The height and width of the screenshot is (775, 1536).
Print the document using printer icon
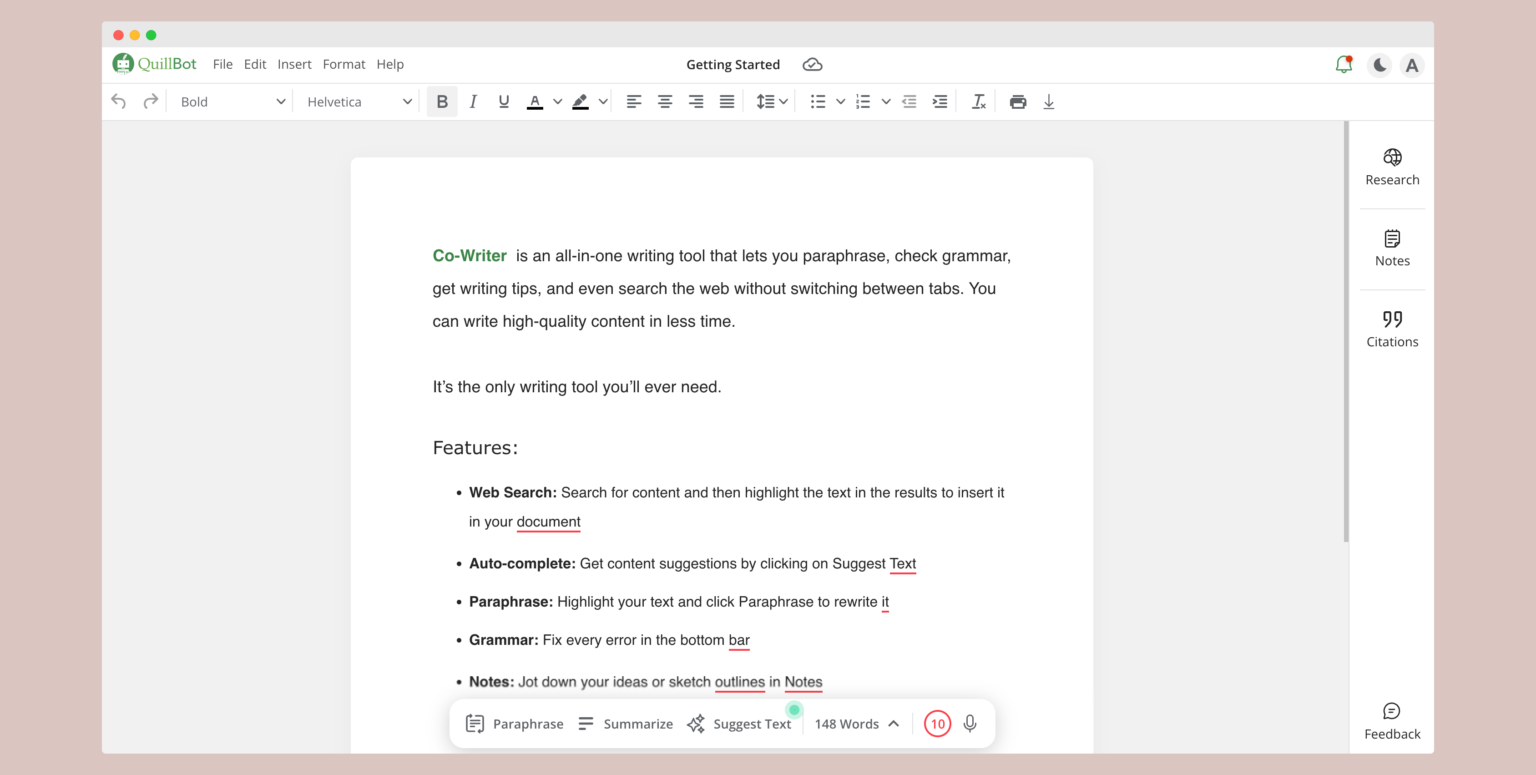click(1018, 102)
